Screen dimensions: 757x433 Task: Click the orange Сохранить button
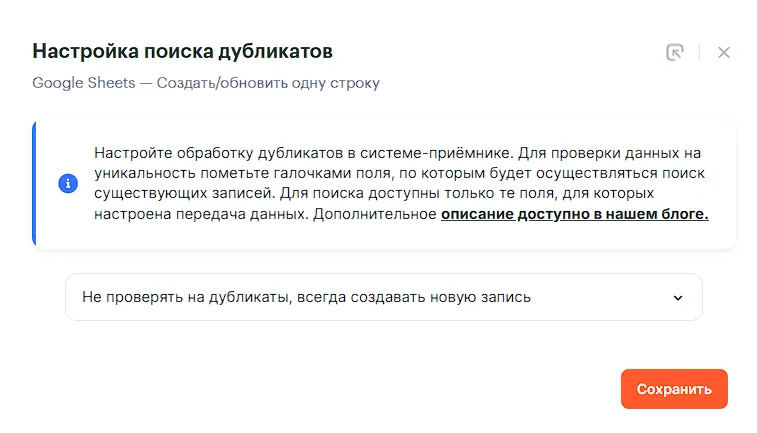tap(674, 389)
